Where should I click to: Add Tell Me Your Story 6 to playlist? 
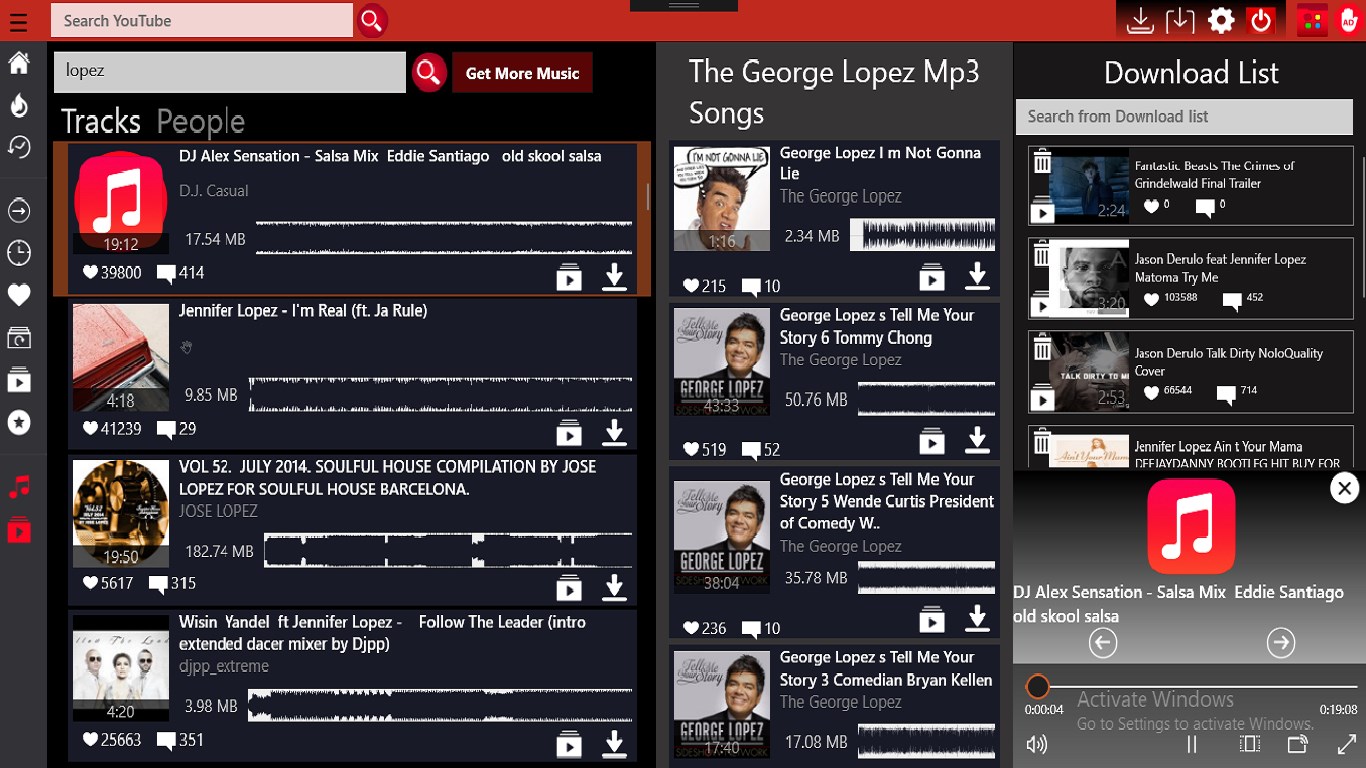click(932, 440)
